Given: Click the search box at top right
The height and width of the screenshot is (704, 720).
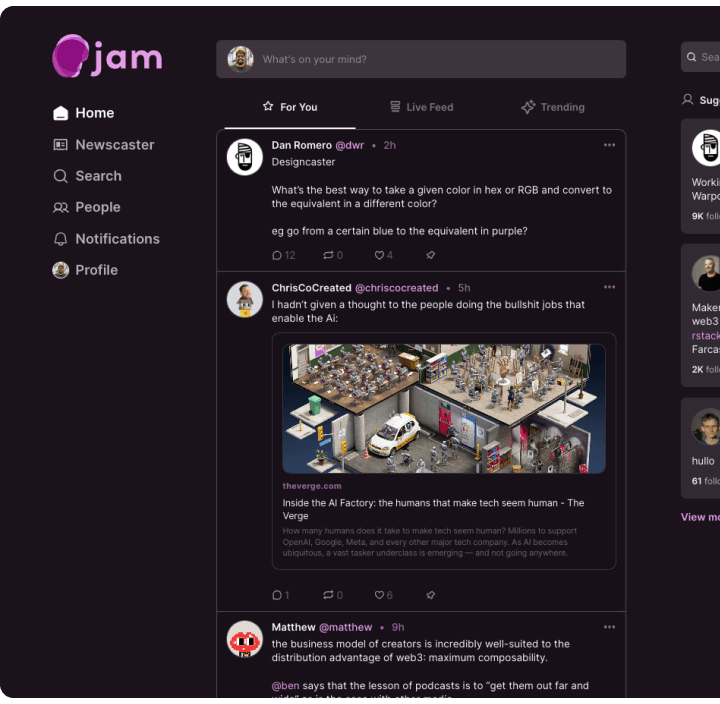Looking at the screenshot, I should [700, 57].
